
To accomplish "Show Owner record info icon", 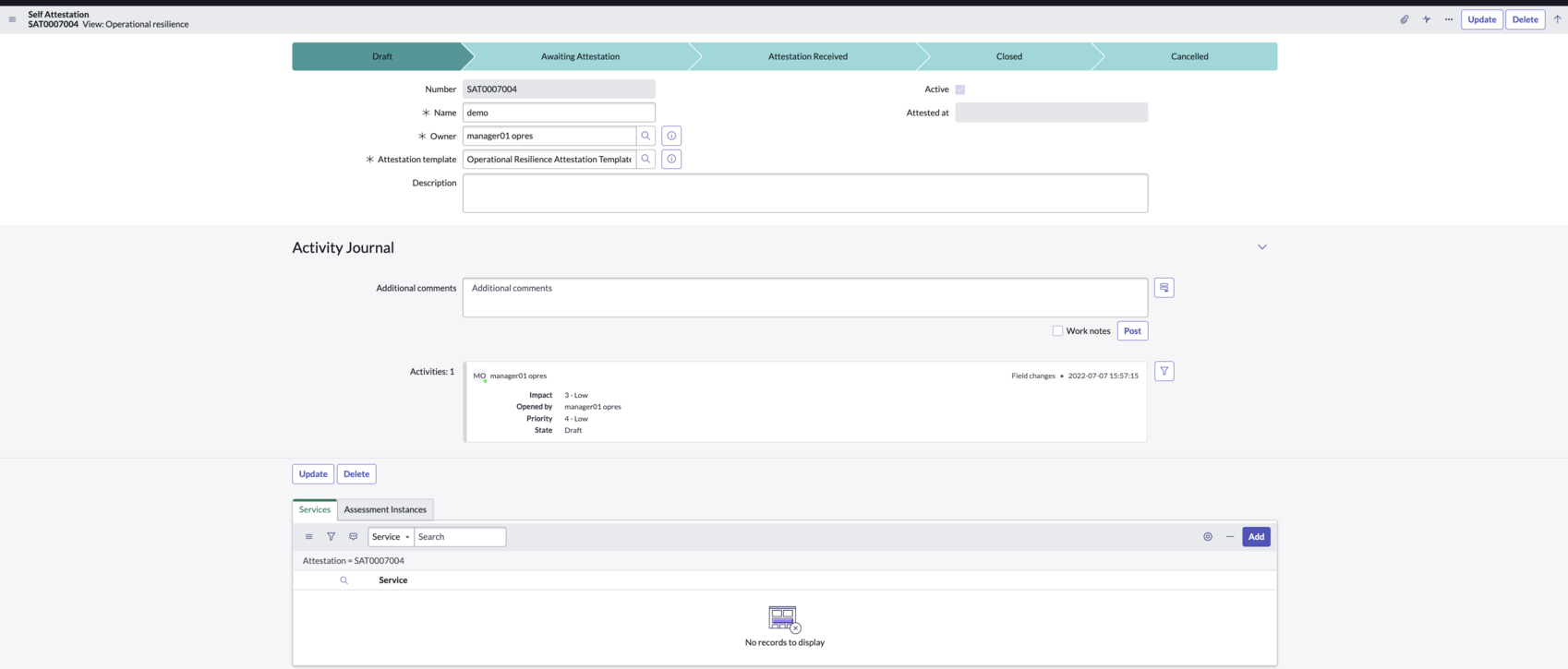I will pyautogui.click(x=671, y=136).
